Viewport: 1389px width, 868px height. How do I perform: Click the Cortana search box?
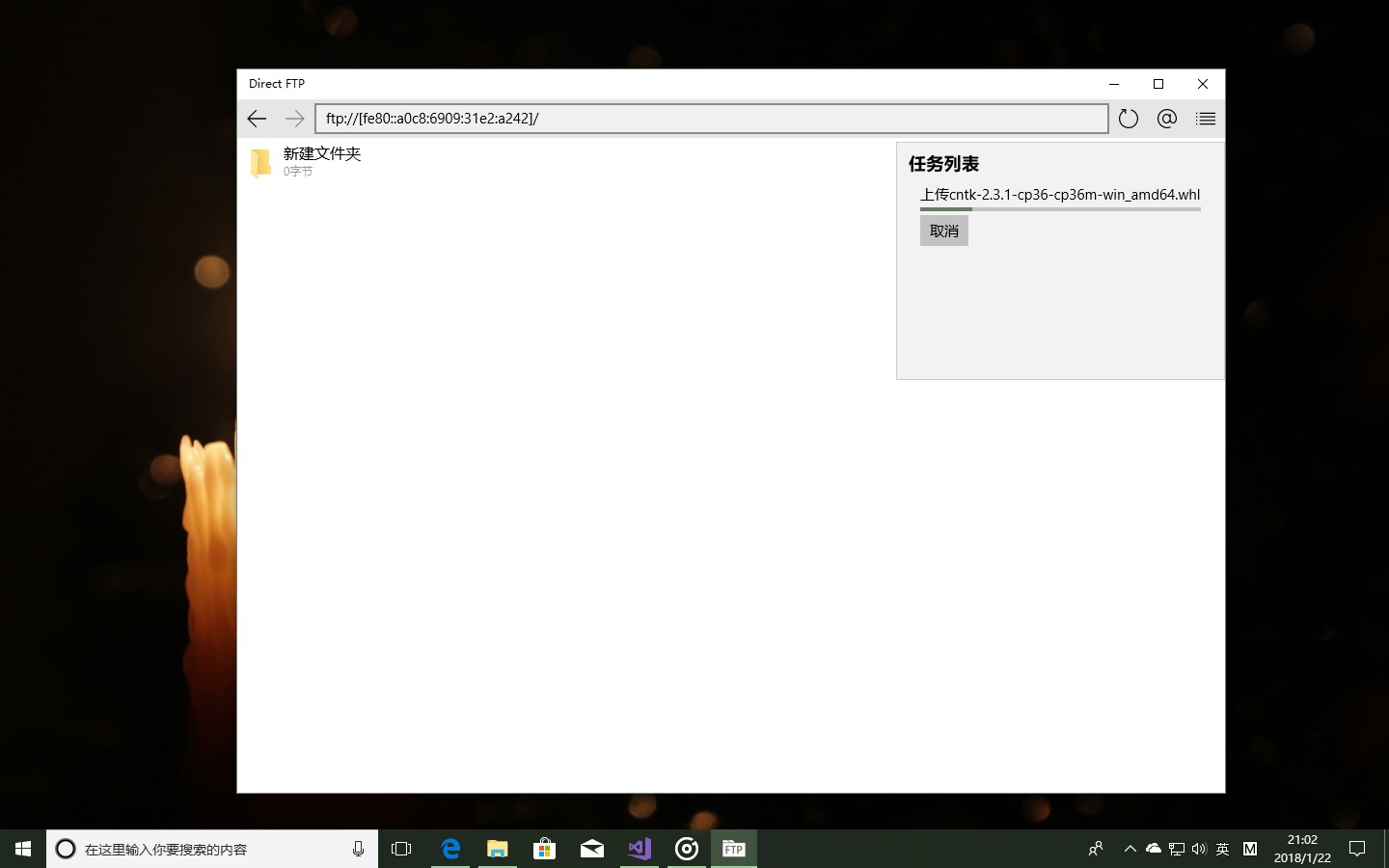212,849
